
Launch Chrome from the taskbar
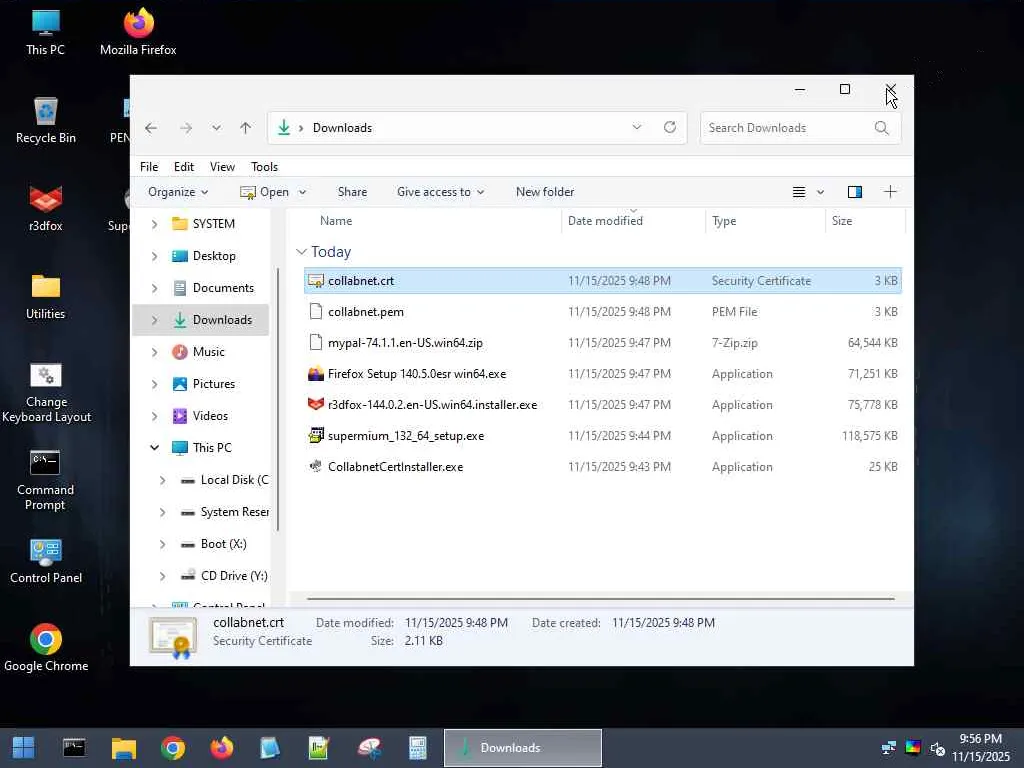click(x=173, y=748)
